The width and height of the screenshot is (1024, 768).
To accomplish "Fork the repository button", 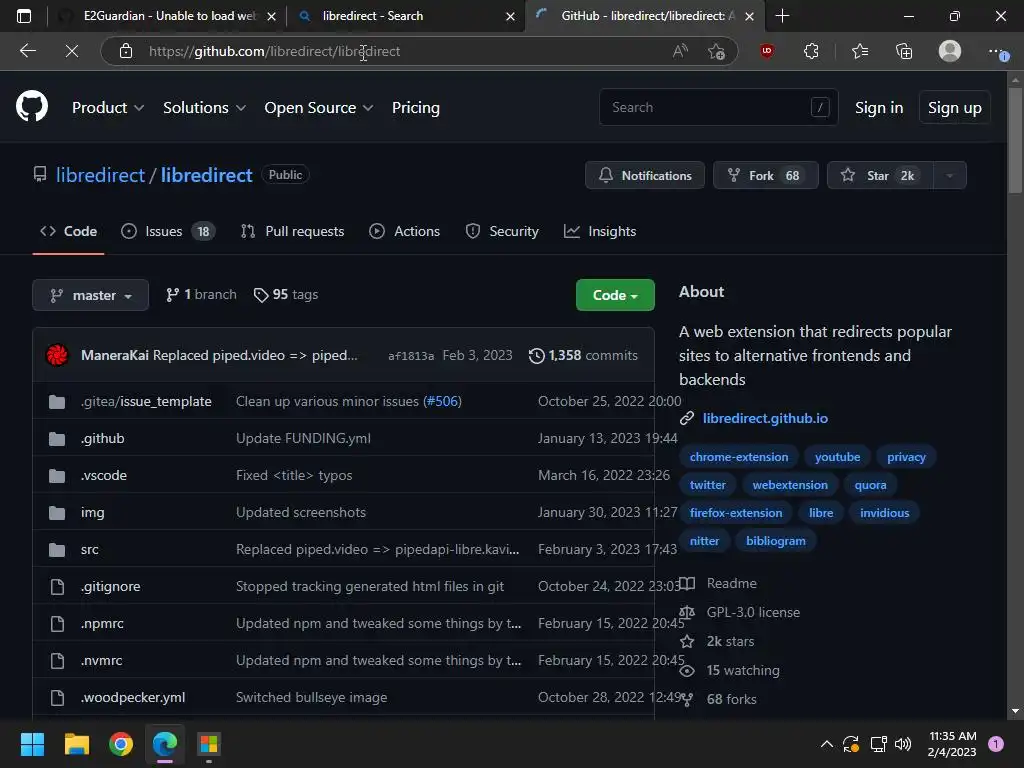I will point(765,175).
